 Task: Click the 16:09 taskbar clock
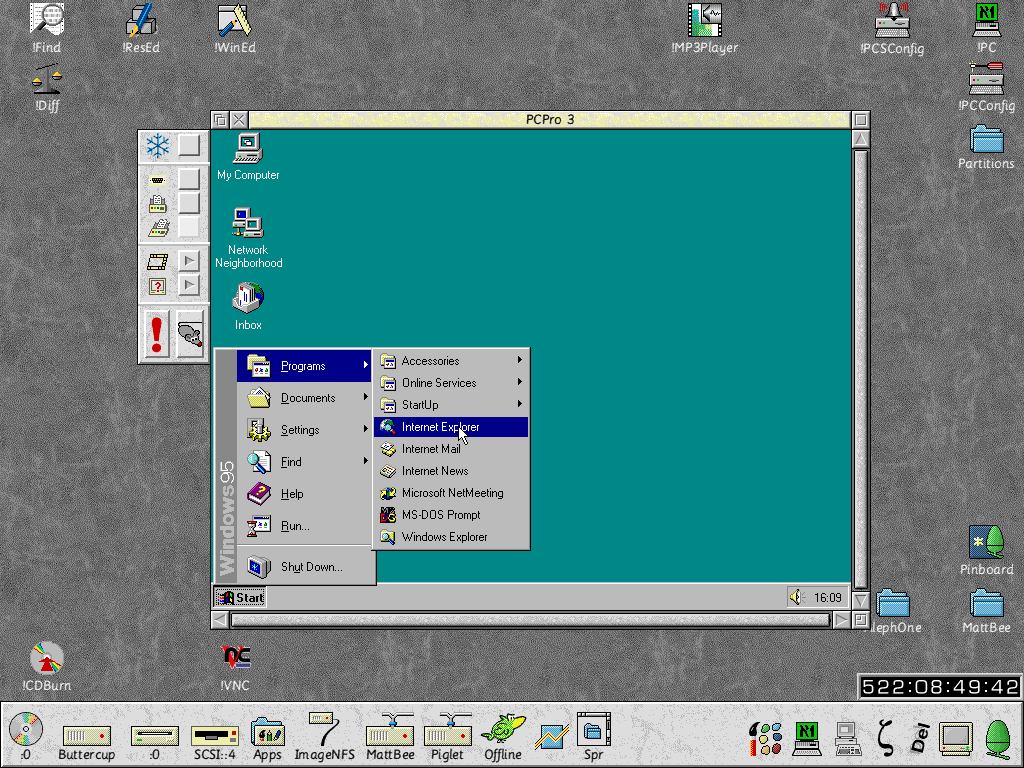point(827,598)
